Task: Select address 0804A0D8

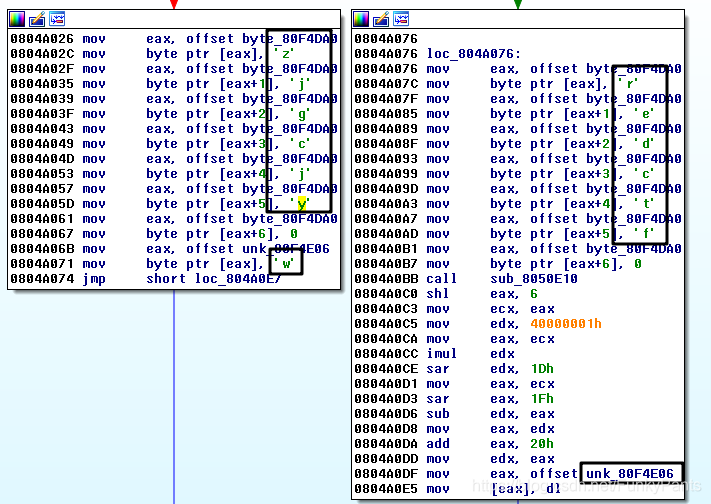Action: [386, 428]
